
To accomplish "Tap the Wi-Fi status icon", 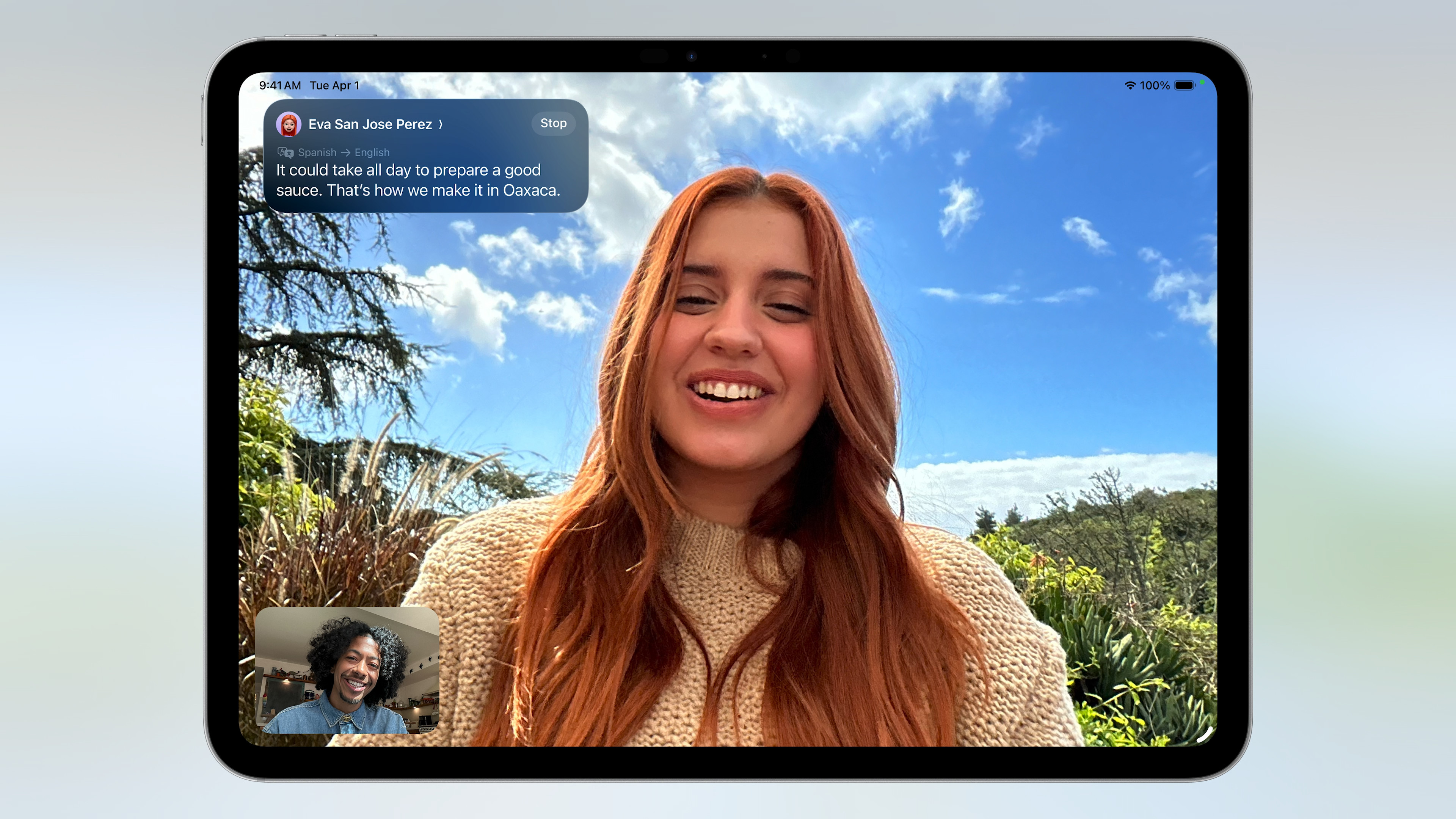I will [x=1130, y=85].
